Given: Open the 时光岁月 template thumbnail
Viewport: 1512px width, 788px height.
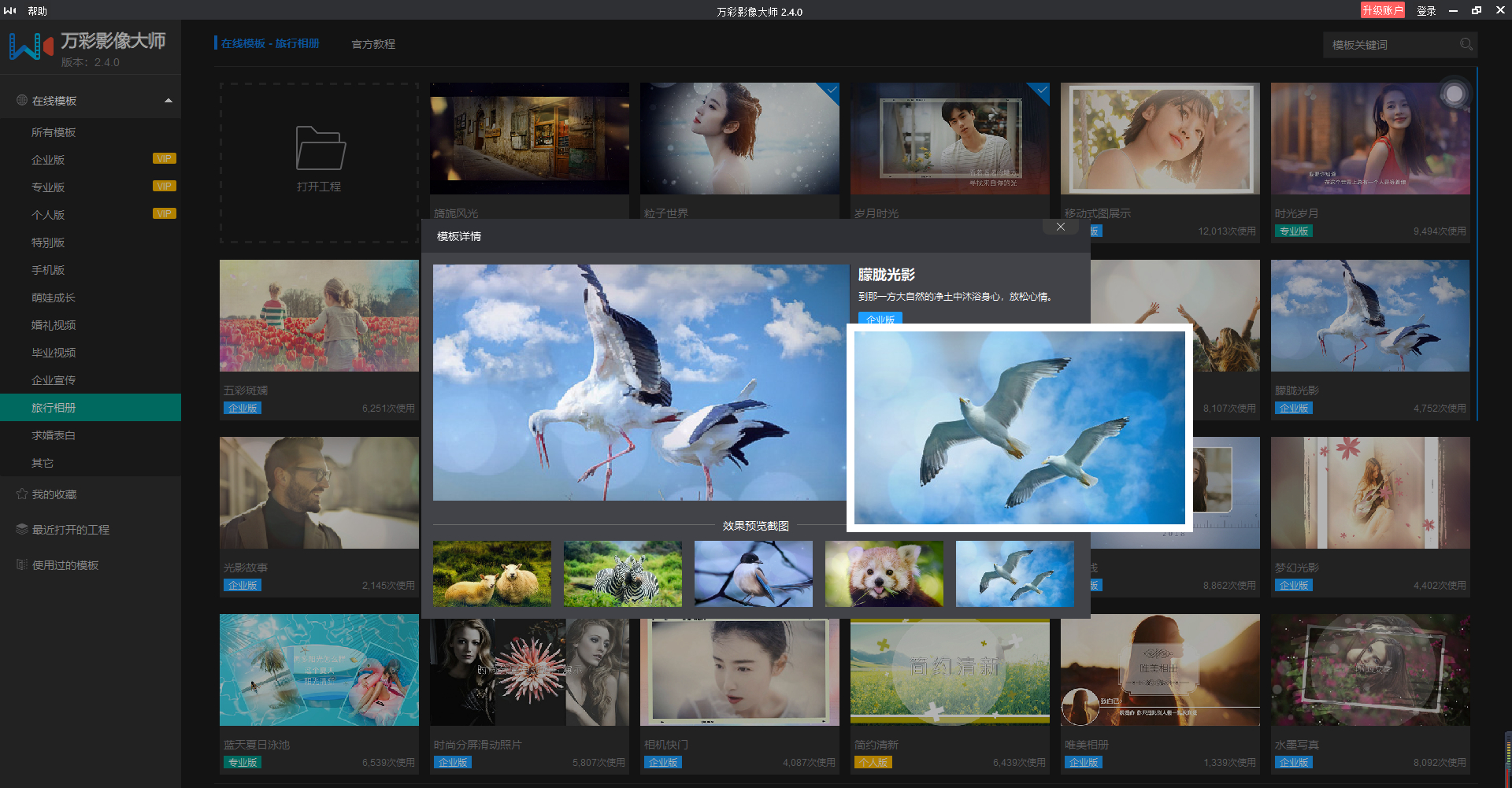Looking at the screenshot, I should click(x=1370, y=139).
